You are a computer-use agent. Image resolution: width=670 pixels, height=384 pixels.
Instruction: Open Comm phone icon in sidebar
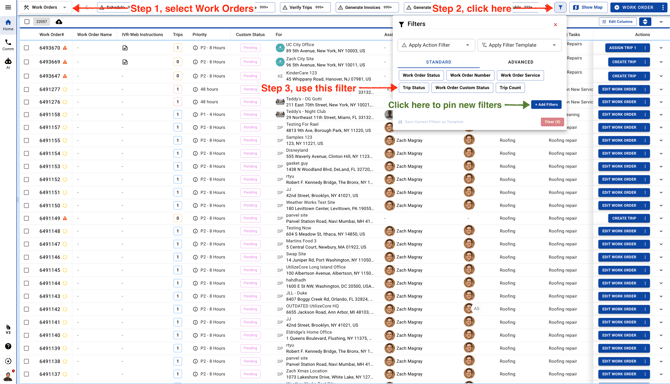[x=8, y=44]
